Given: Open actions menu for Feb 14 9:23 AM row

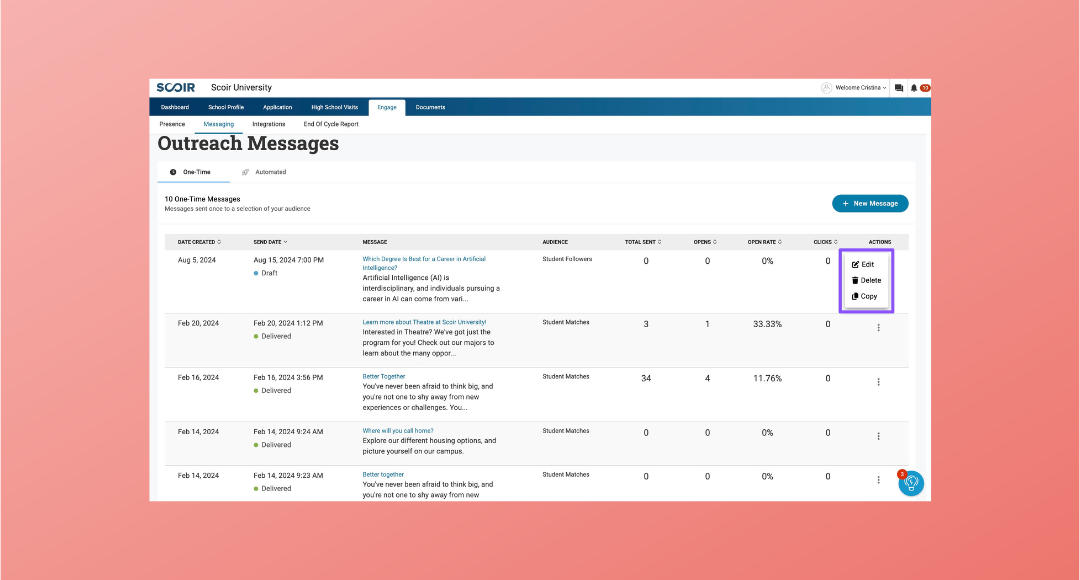Looking at the screenshot, I should [x=878, y=480].
